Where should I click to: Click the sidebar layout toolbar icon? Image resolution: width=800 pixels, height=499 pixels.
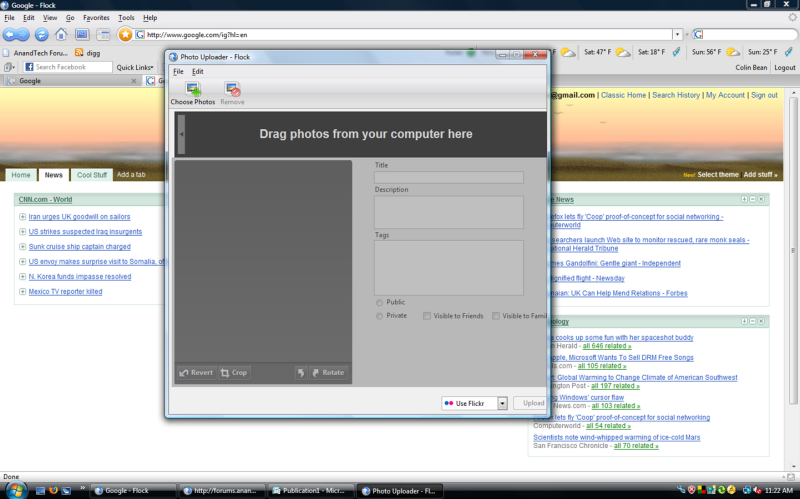[103, 35]
